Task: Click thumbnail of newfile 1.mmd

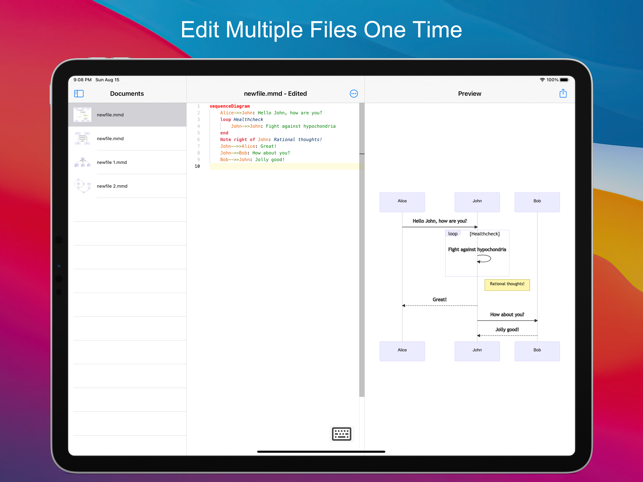Action: tap(82, 162)
